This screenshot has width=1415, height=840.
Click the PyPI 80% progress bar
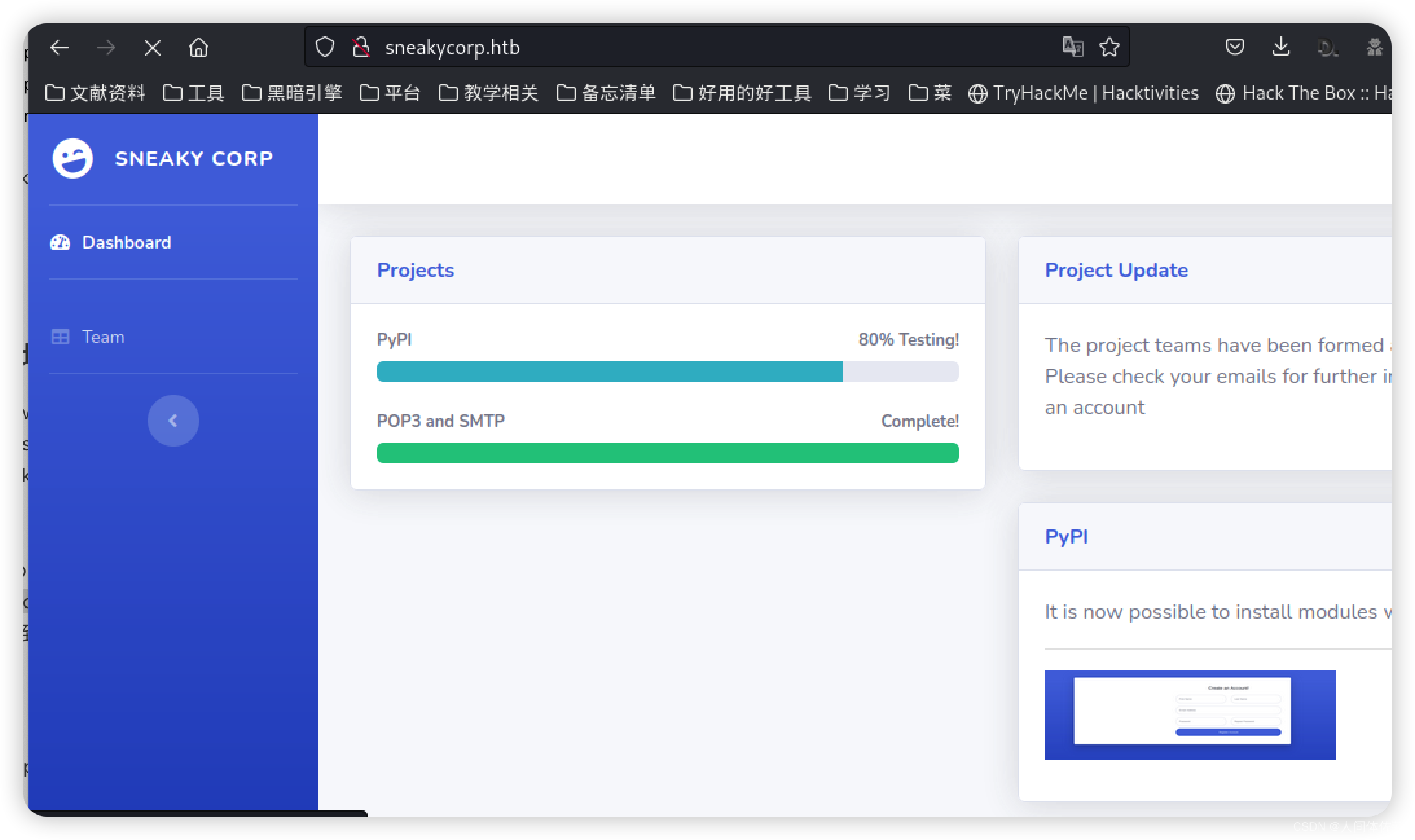[x=667, y=371]
